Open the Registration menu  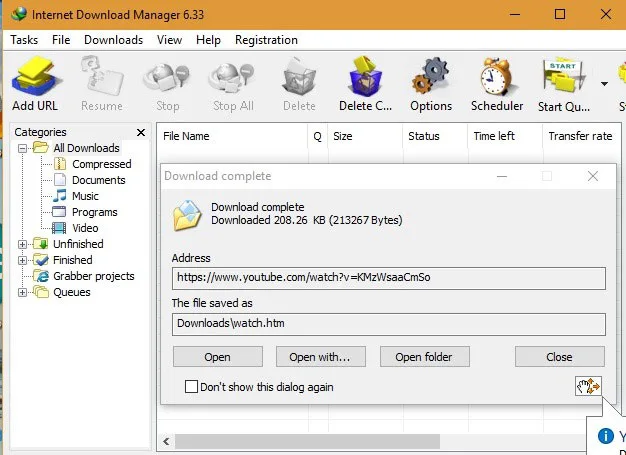coord(266,40)
